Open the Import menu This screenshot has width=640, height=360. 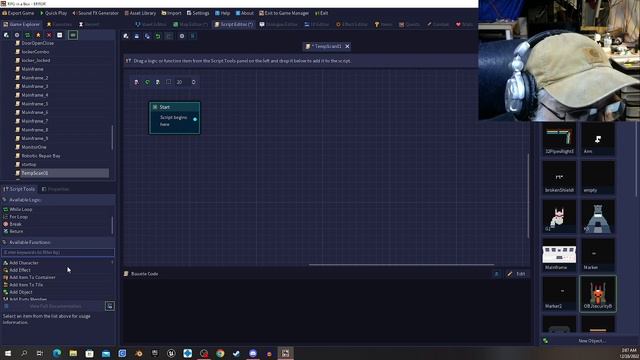pyautogui.click(x=171, y=13)
